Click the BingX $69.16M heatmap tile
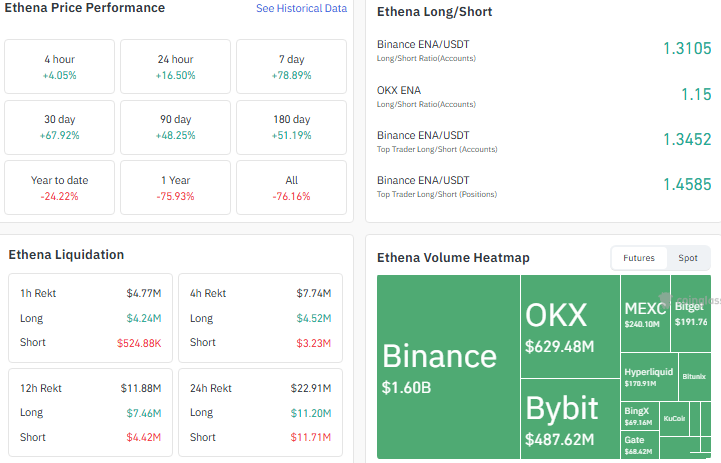 [640, 416]
